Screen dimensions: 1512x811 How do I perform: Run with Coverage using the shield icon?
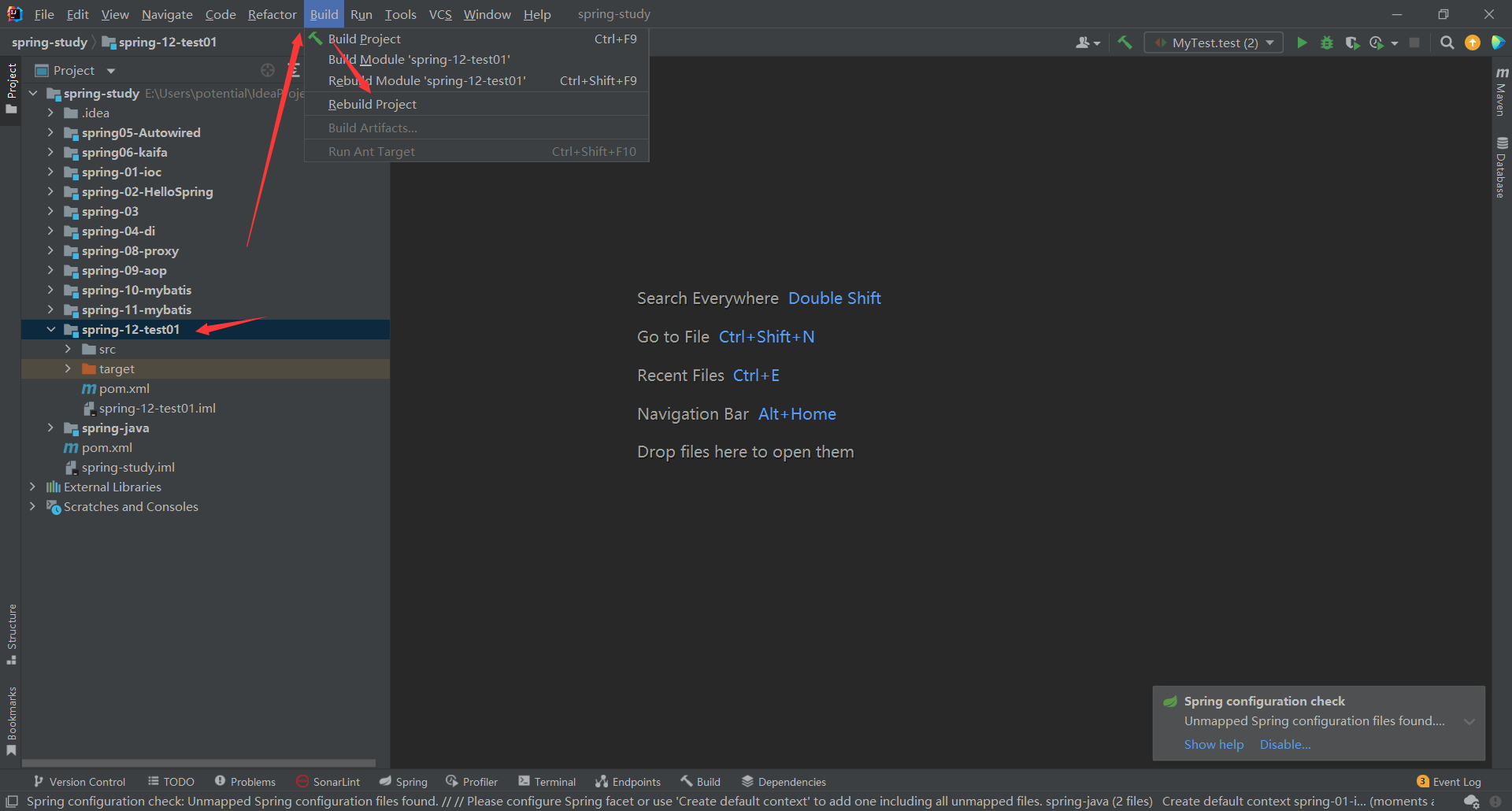[x=1354, y=43]
